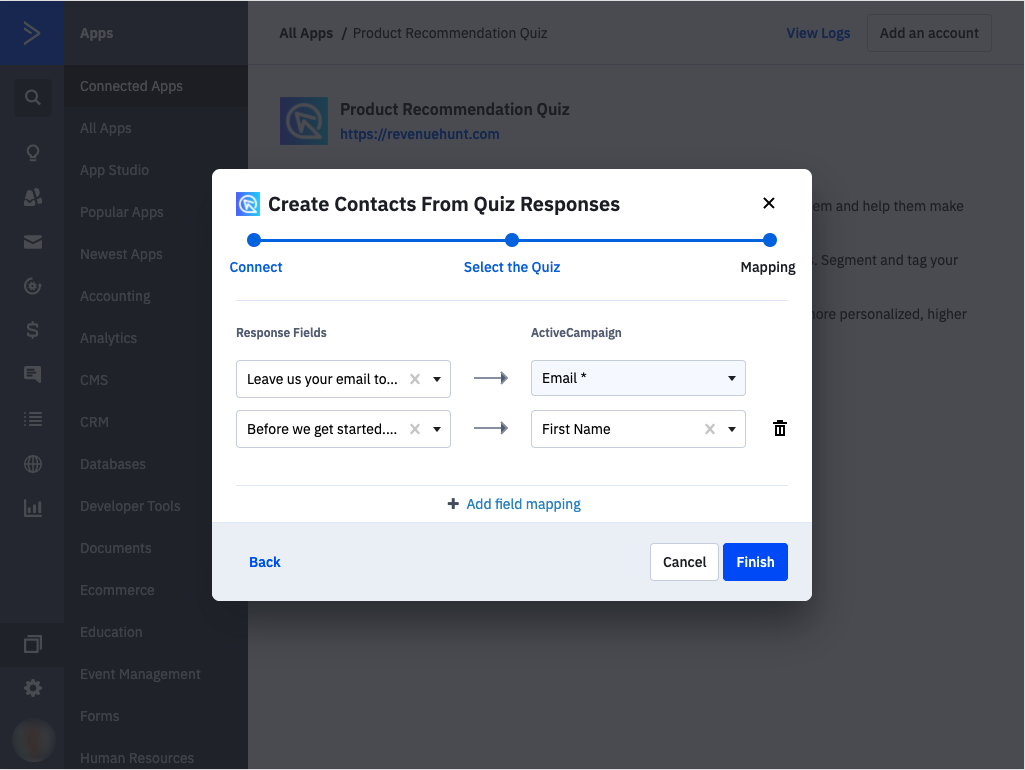The height and width of the screenshot is (770, 1025).
Task: Open the automations circular icon
Action: [33, 286]
